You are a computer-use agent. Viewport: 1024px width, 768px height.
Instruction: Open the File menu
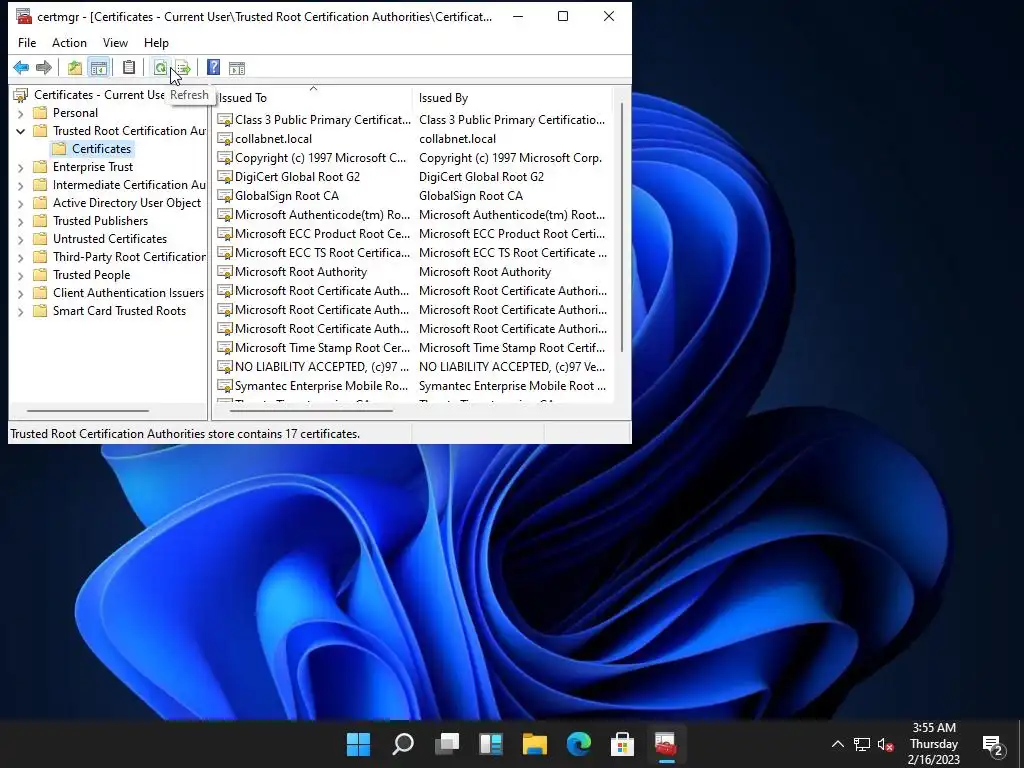(x=27, y=42)
